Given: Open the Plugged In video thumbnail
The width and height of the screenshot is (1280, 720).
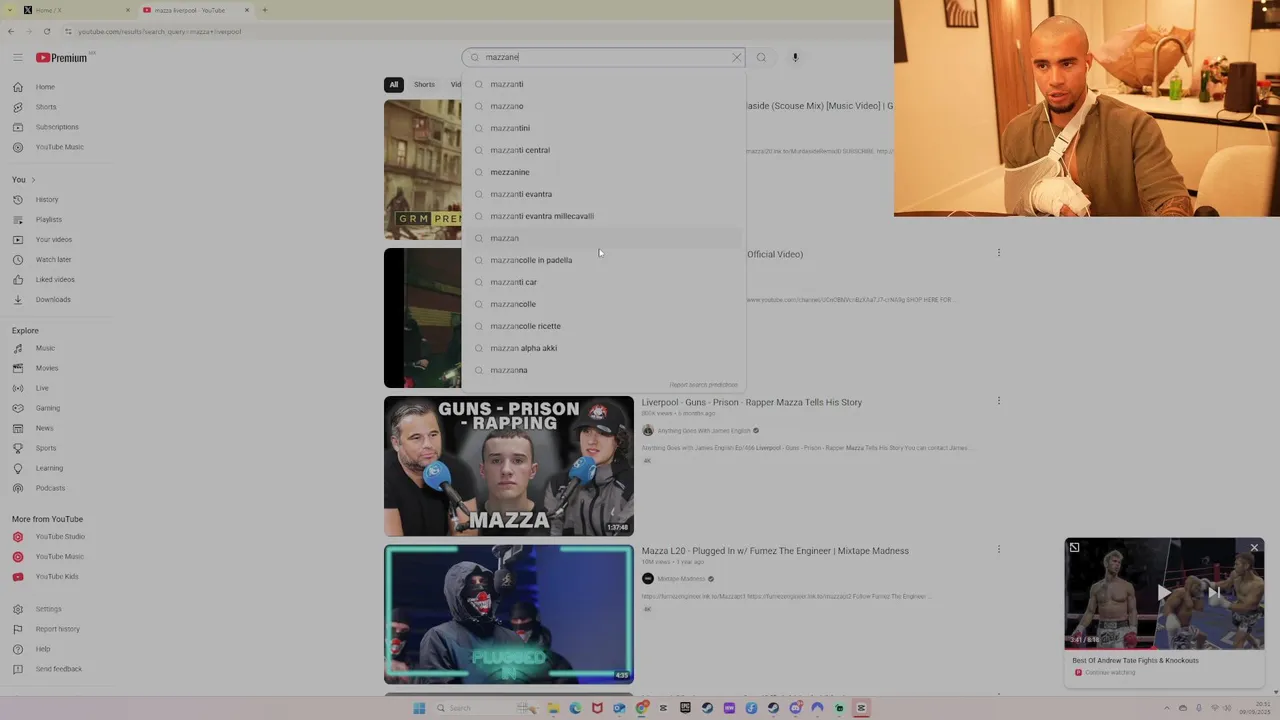Looking at the screenshot, I should pyautogui.click(x=509, y=614).
